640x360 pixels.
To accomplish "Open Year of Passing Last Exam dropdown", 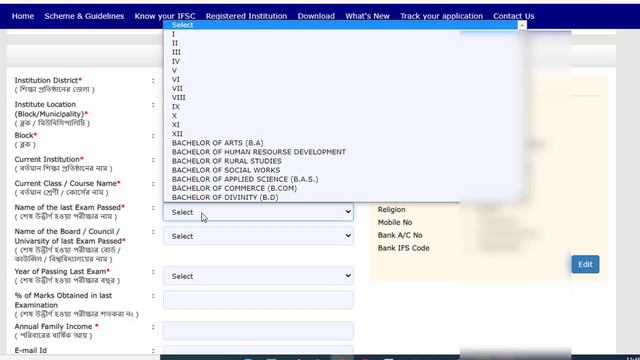I will [258, 276].
